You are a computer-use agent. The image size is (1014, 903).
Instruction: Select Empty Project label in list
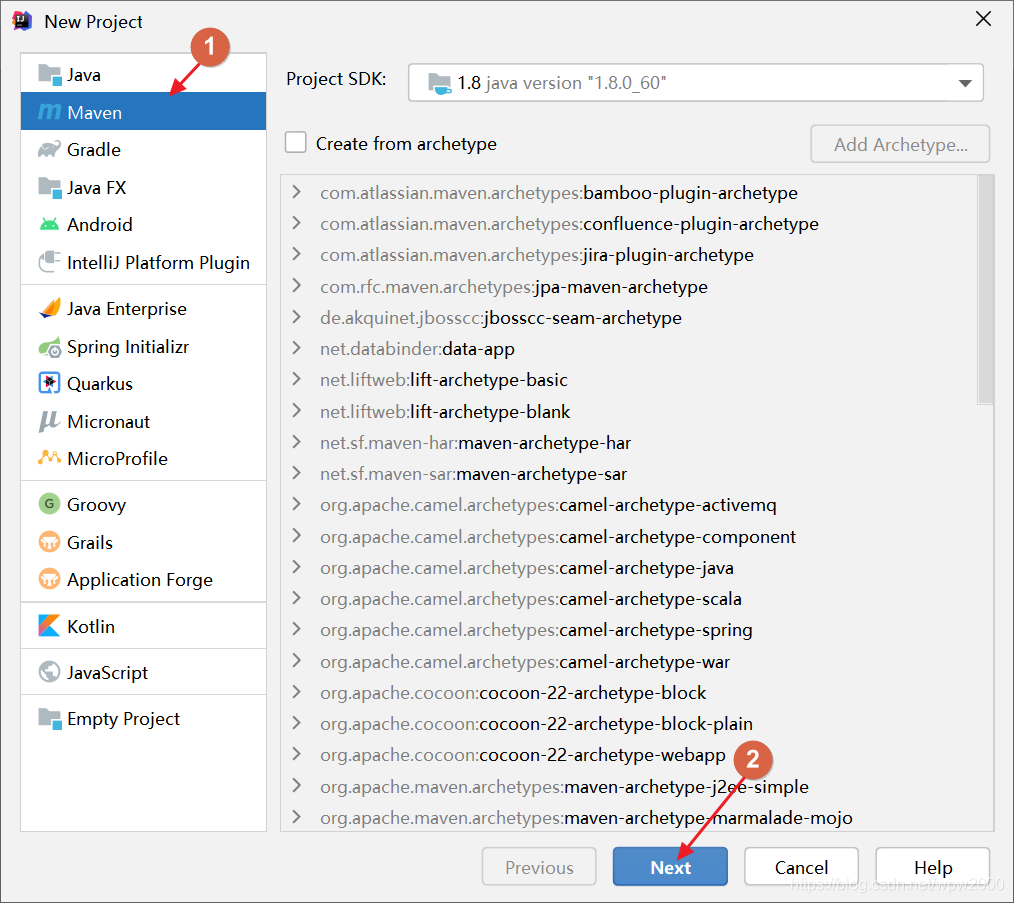coord(124,719)
